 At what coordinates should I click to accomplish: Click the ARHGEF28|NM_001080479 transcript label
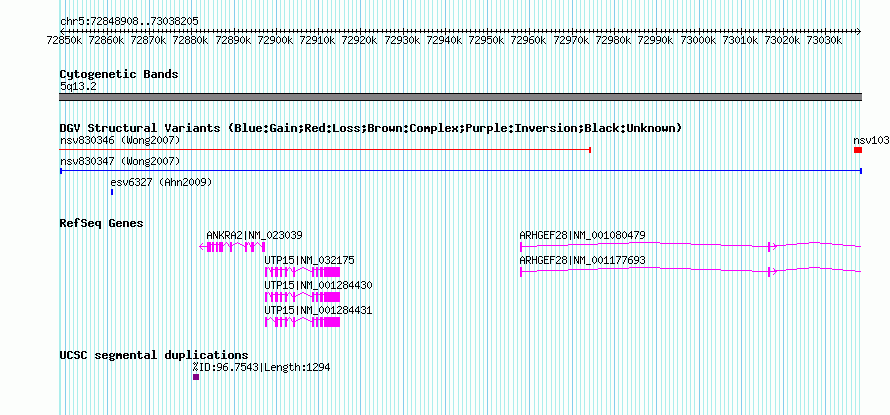point(582,235)
